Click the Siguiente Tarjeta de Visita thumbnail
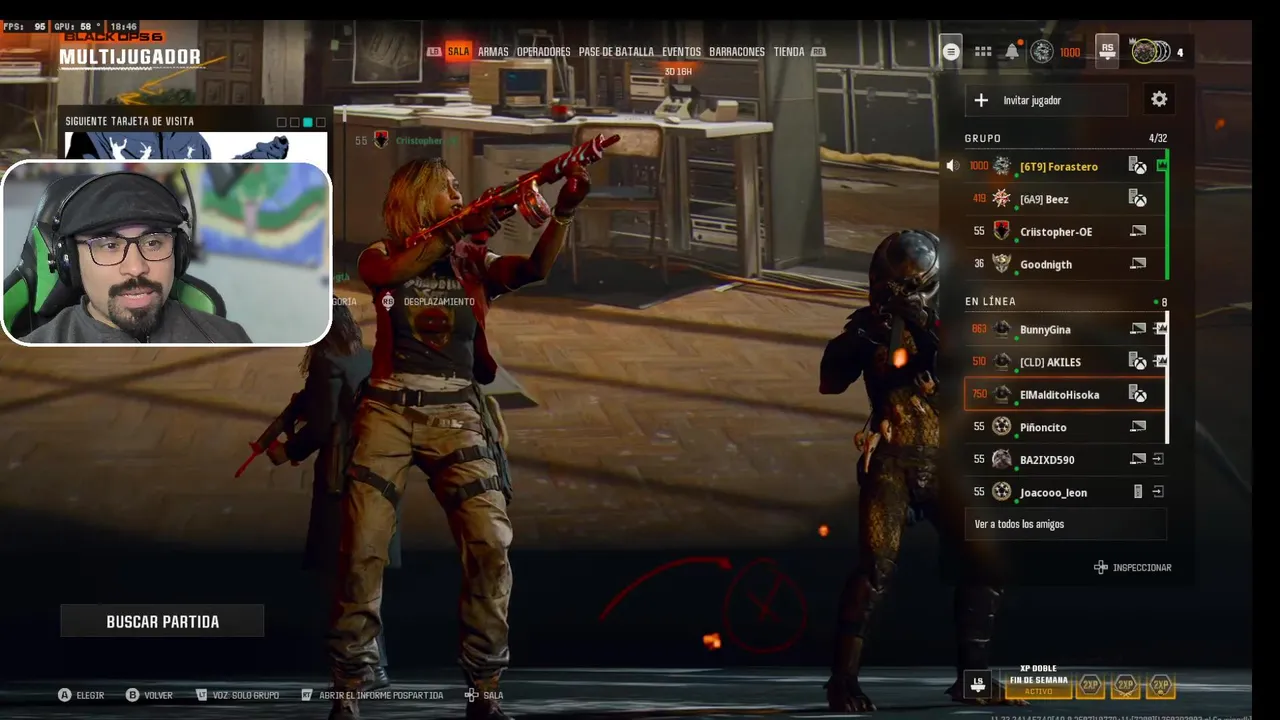This screenshot has width=1280, height=720. point(196,146)
